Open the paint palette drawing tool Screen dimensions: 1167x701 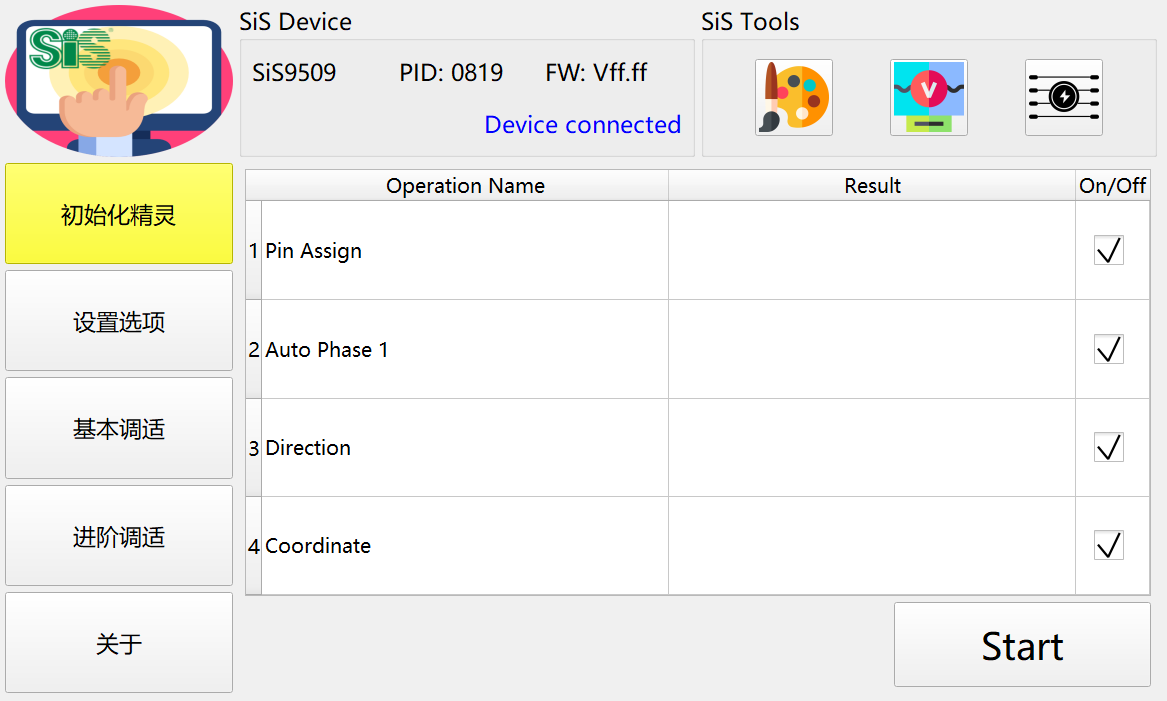[793, 98]
